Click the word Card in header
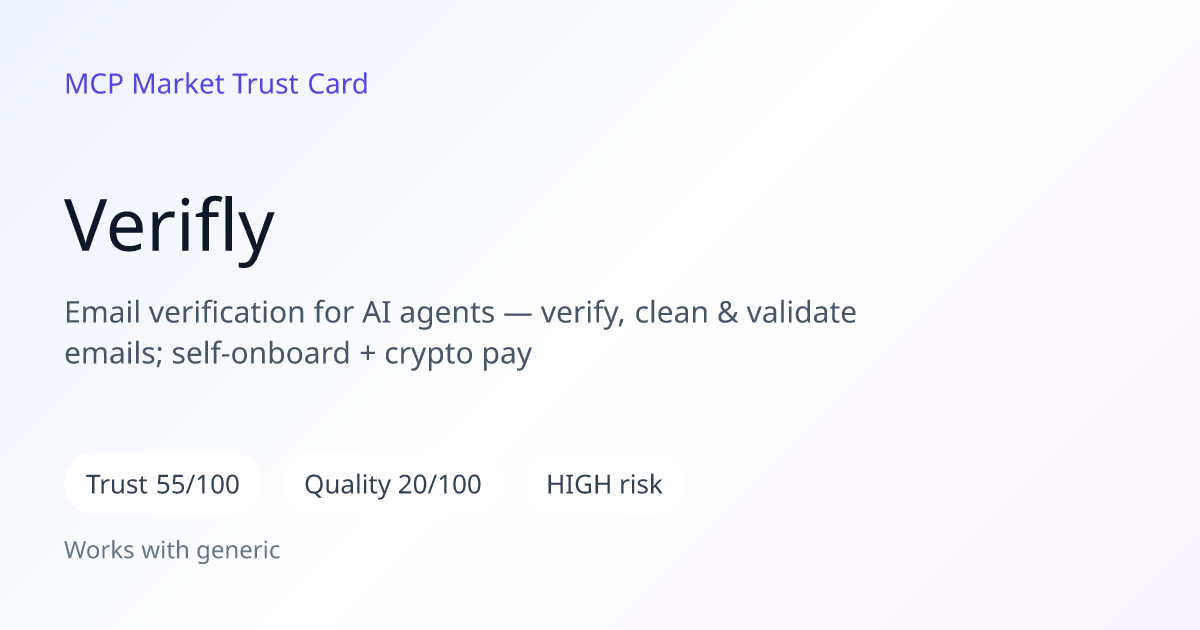Image resolution: width=1200 pixels, height=630 pixels. (337, 84)
